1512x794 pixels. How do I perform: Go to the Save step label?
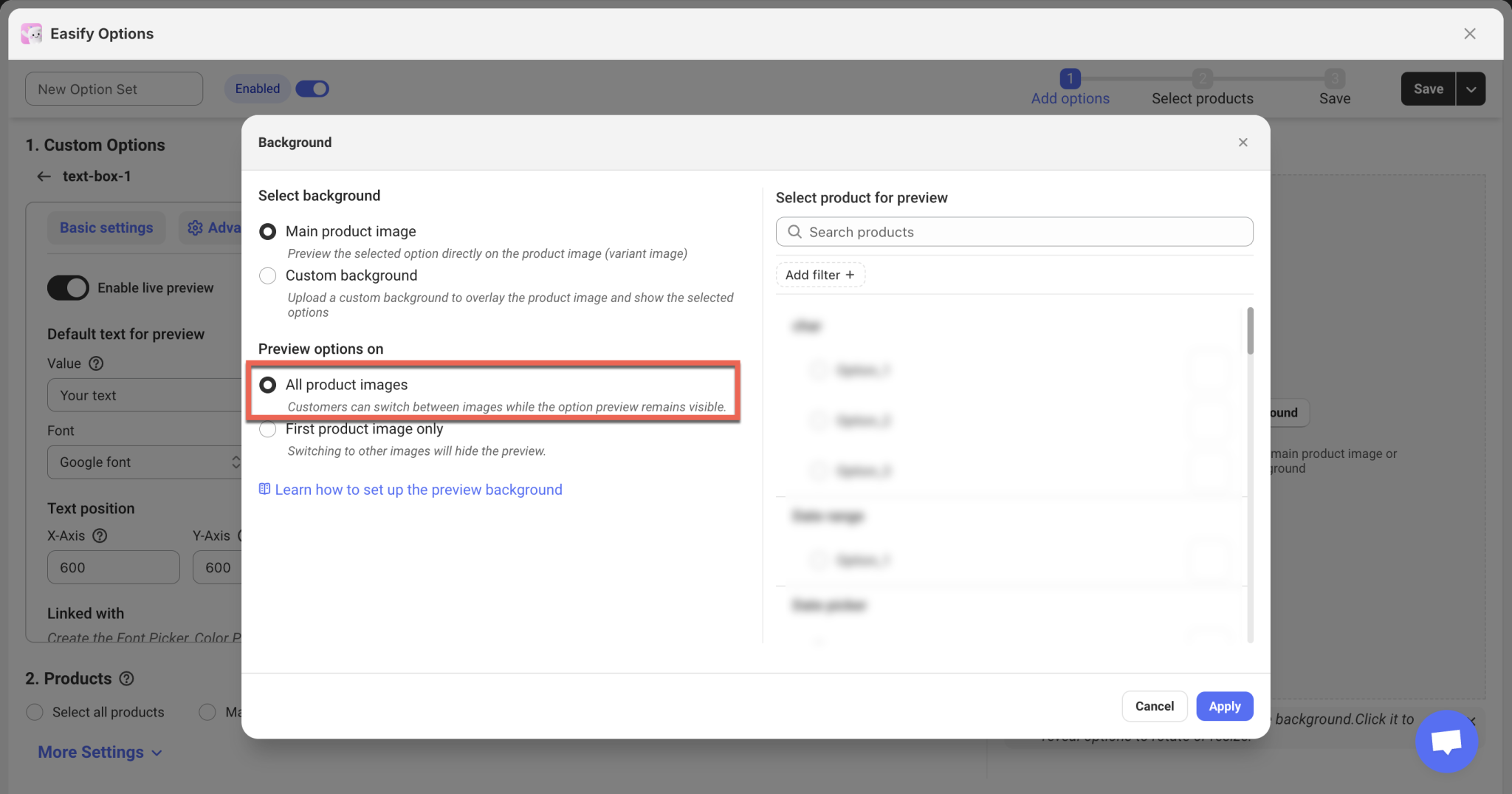1335,98
